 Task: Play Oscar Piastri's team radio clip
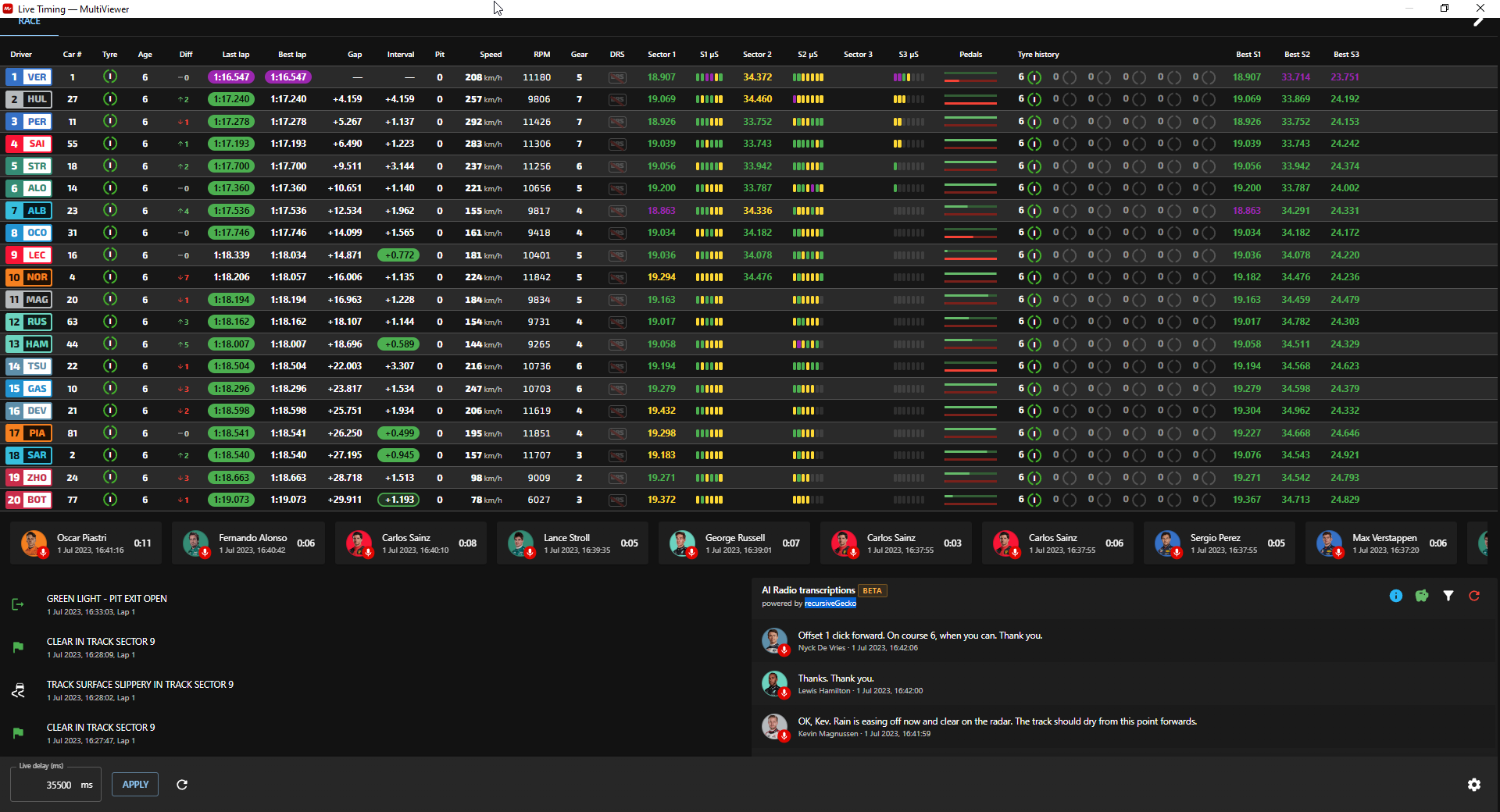coord(35,543)
